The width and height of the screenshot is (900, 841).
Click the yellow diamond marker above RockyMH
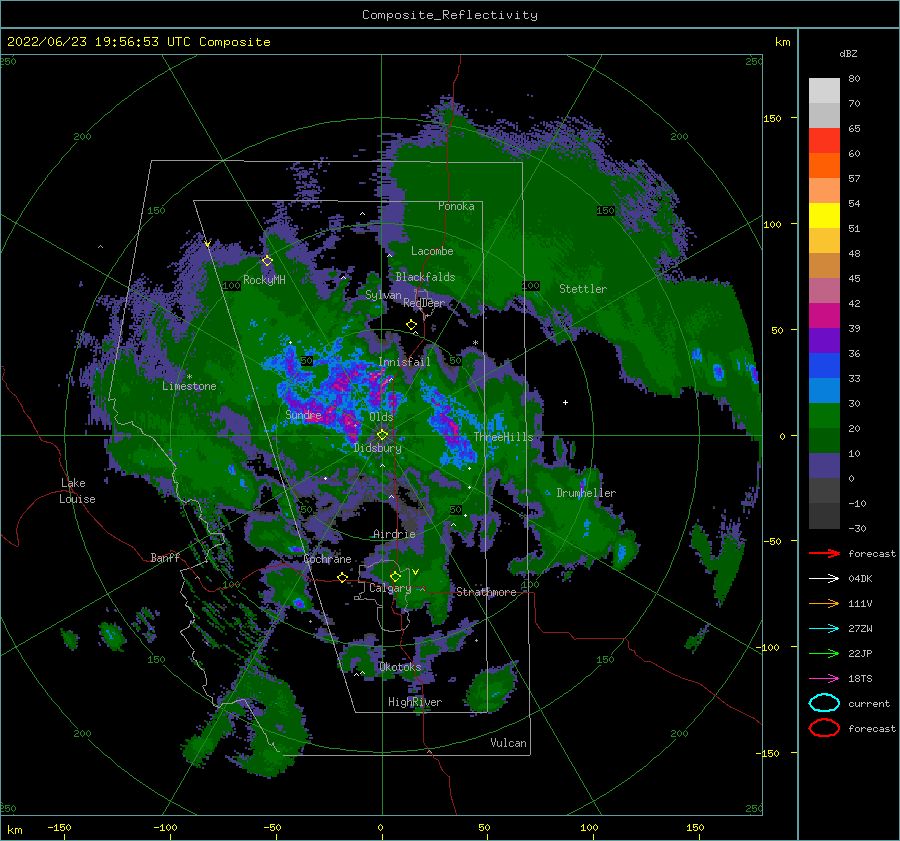pyautogui.click(x=267, y=261)
